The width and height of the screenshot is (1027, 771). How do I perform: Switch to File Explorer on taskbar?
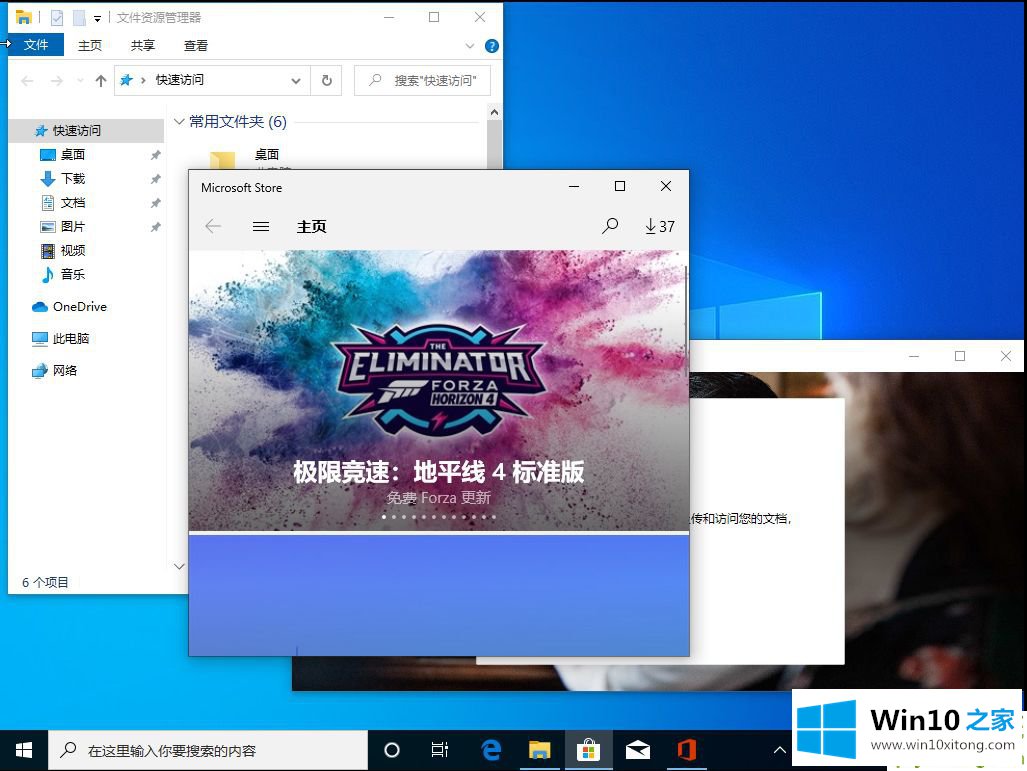tap(539, 750)
